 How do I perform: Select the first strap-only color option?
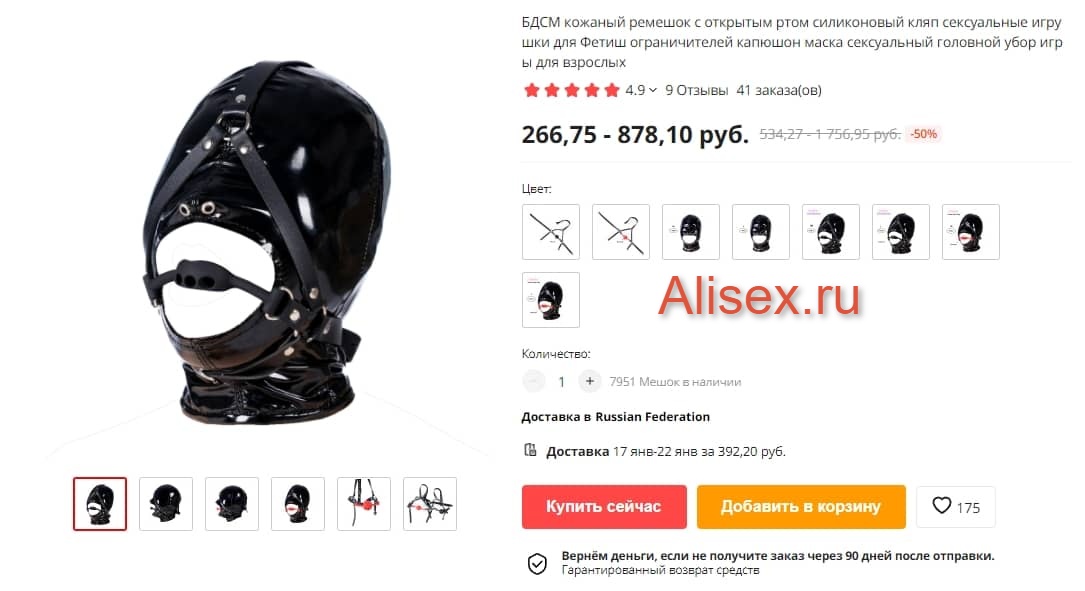pos(551,232)
